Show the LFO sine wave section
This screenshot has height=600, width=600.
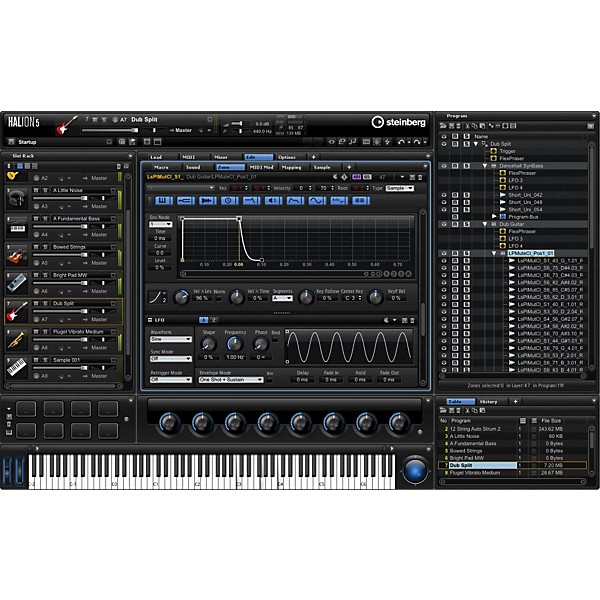tap(317, 200)
